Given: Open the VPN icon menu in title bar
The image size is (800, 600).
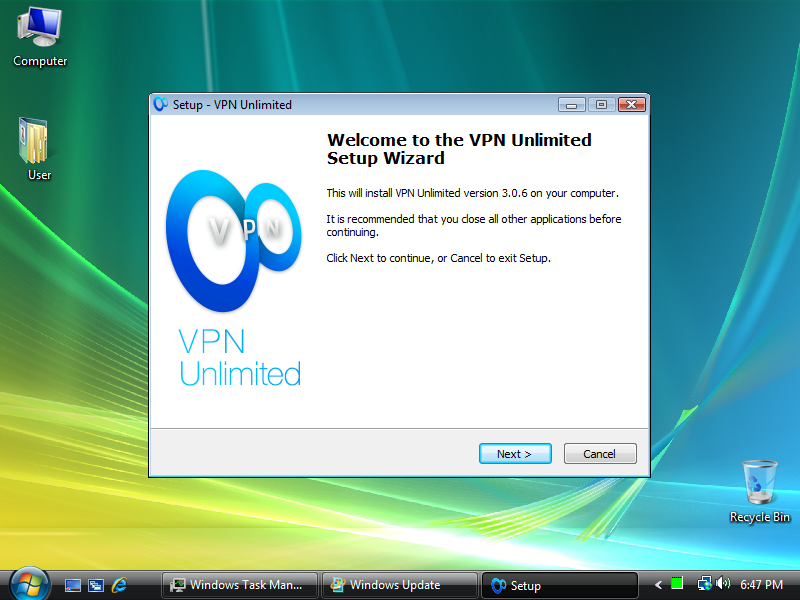Looking at the screenshot, I should [161, 104].
